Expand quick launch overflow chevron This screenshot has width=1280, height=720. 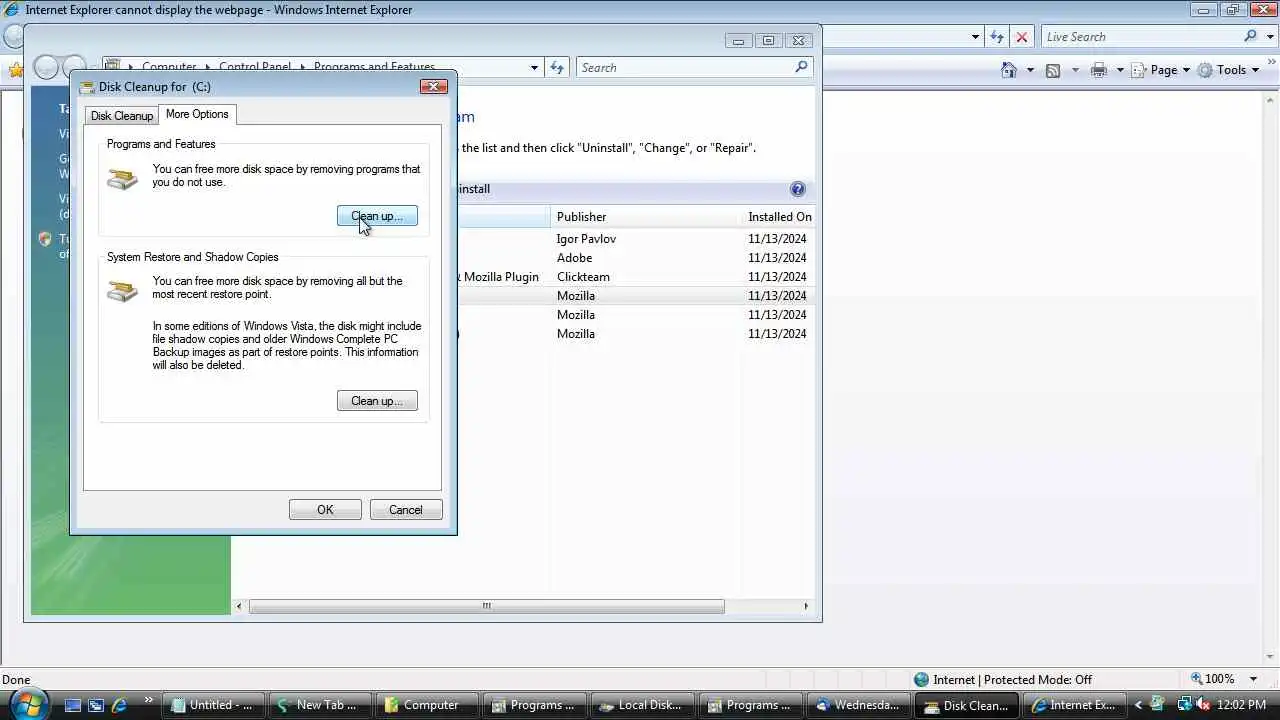click(149, 700)
